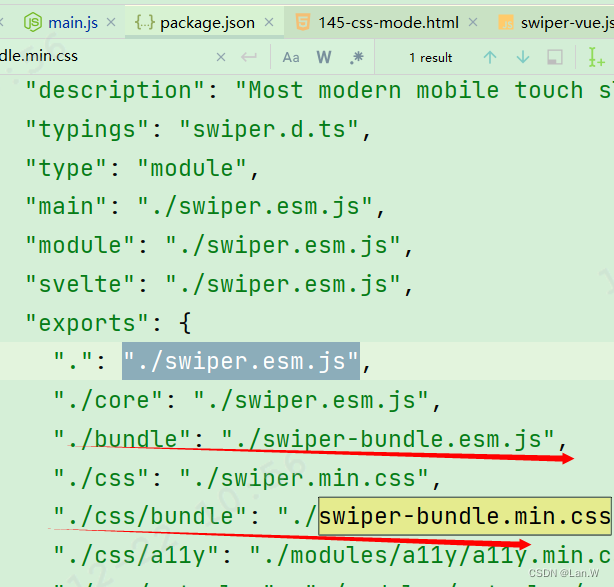
Task: Toggle whole Words search option
Action: click(x=324, y=58)
